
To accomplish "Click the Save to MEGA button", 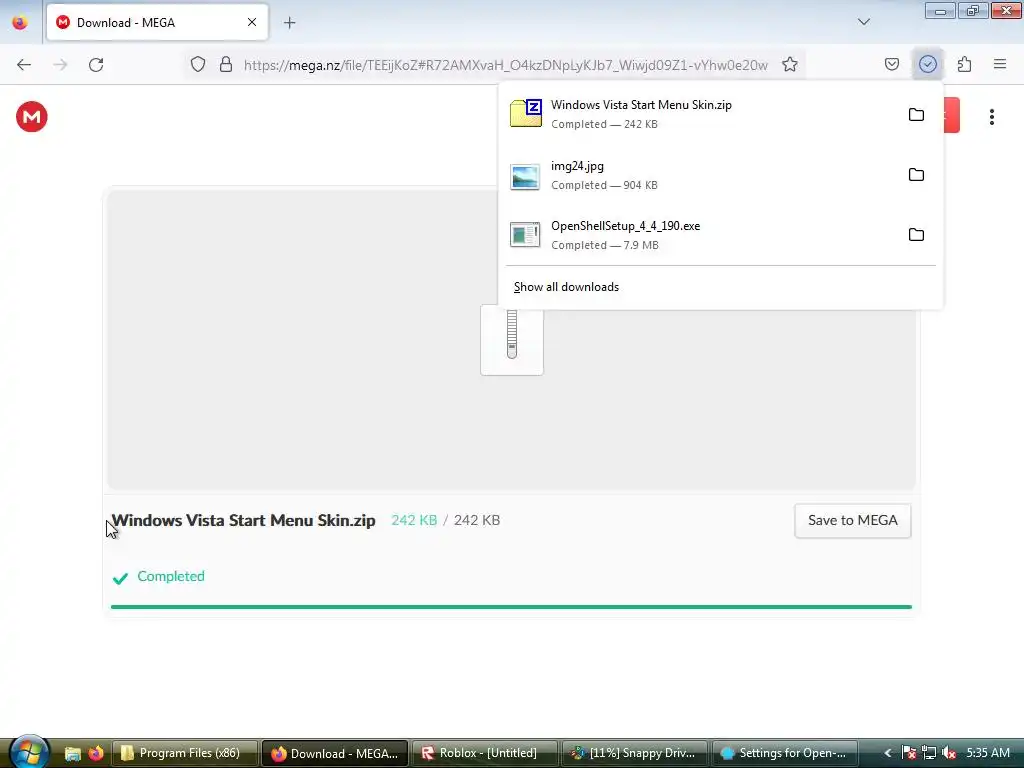I will 852,520.
